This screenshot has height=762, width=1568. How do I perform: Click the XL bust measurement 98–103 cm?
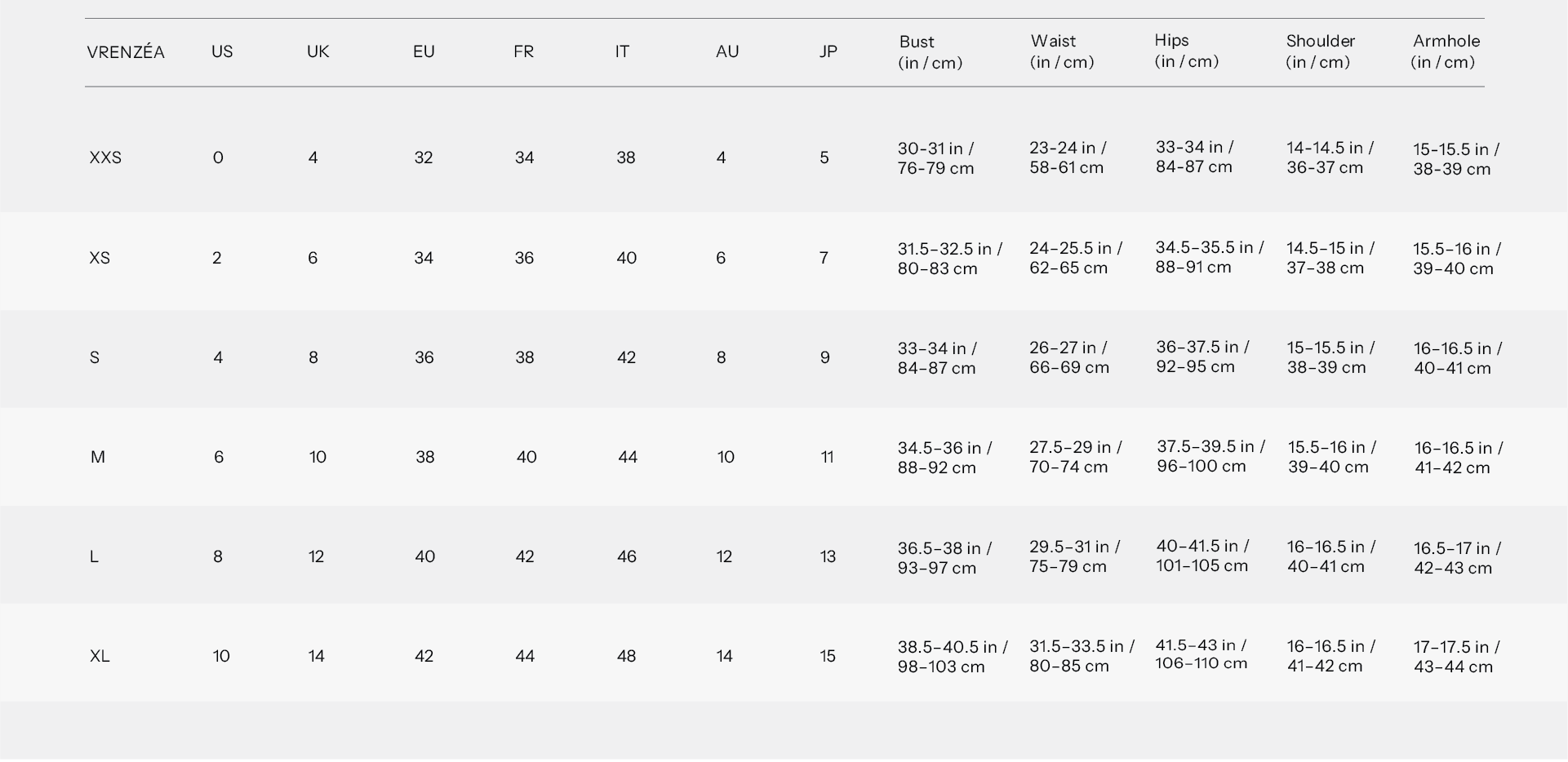point(941,667)
